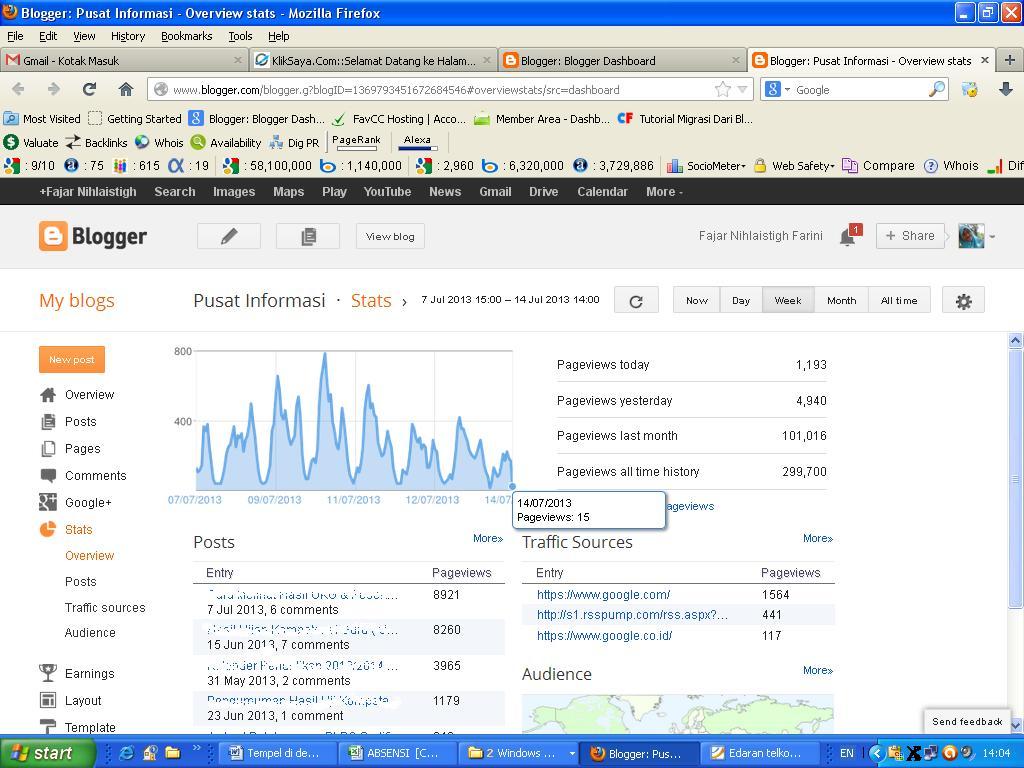Screen dimensions: 1024x768
Task: Reload page with Firefox reload icon
Action: click(x=89, y=89)
